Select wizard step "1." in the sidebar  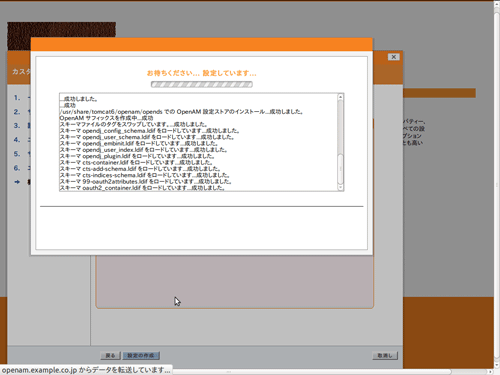[17, 98]
